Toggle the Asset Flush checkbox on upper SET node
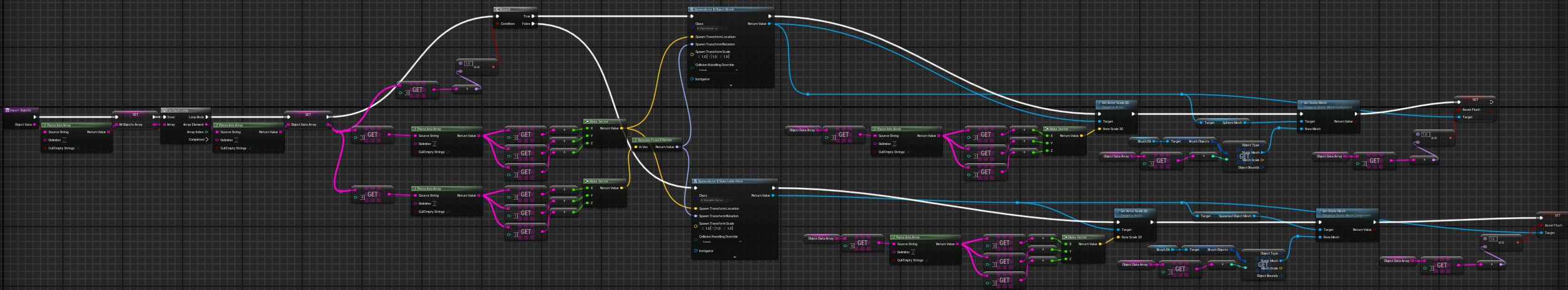This screenshot has height=290, width=1568. click(1458, 110)
